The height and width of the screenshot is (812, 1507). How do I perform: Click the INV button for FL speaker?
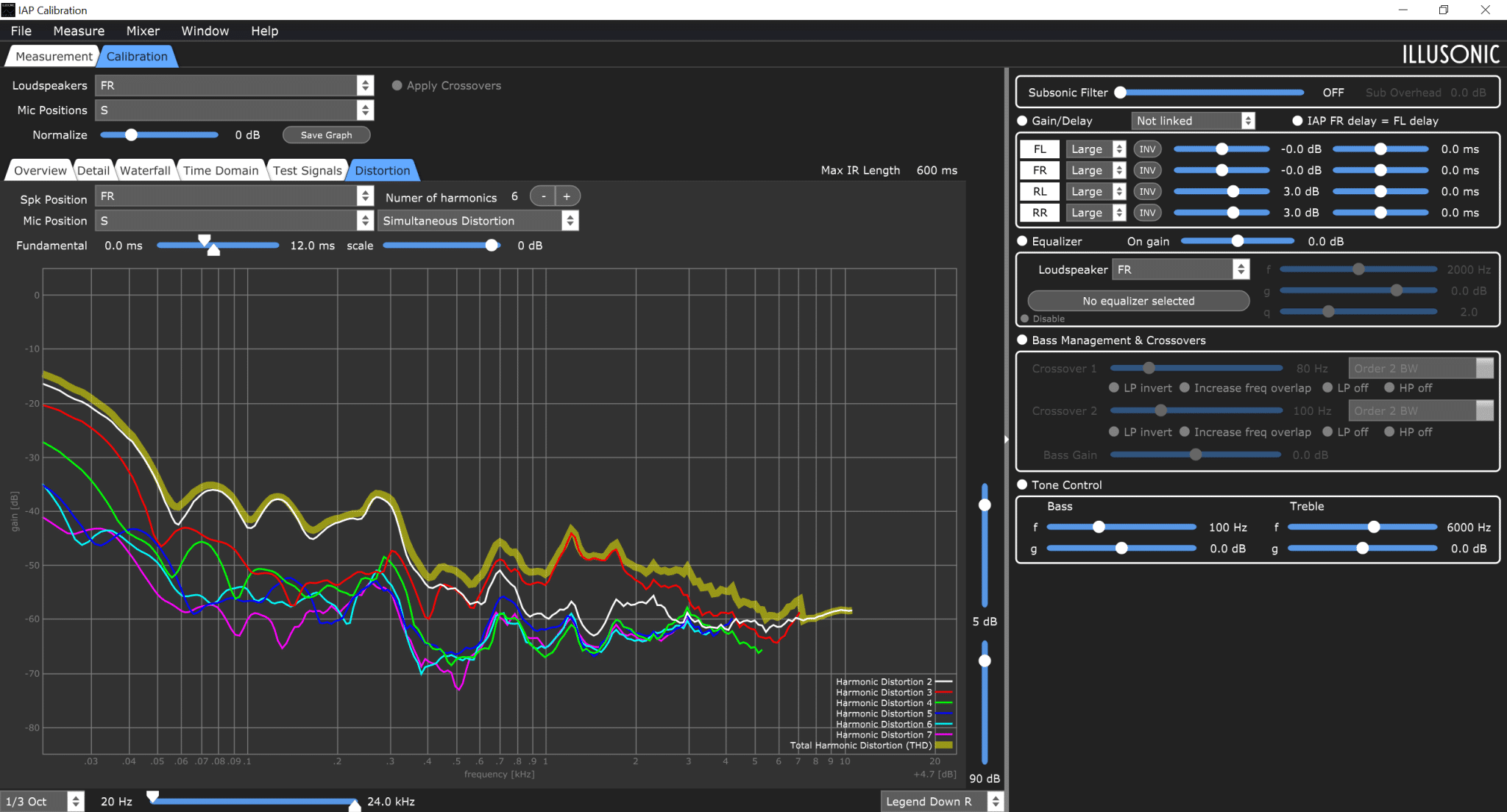[1147, 149]
